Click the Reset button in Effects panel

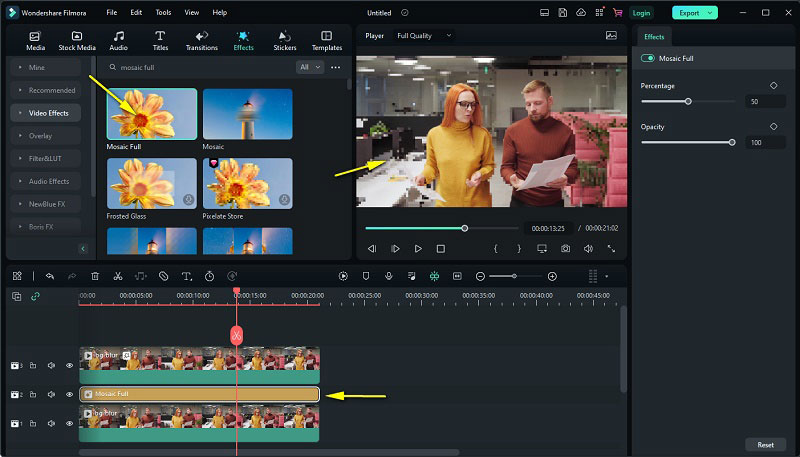(x=765, y=445)
